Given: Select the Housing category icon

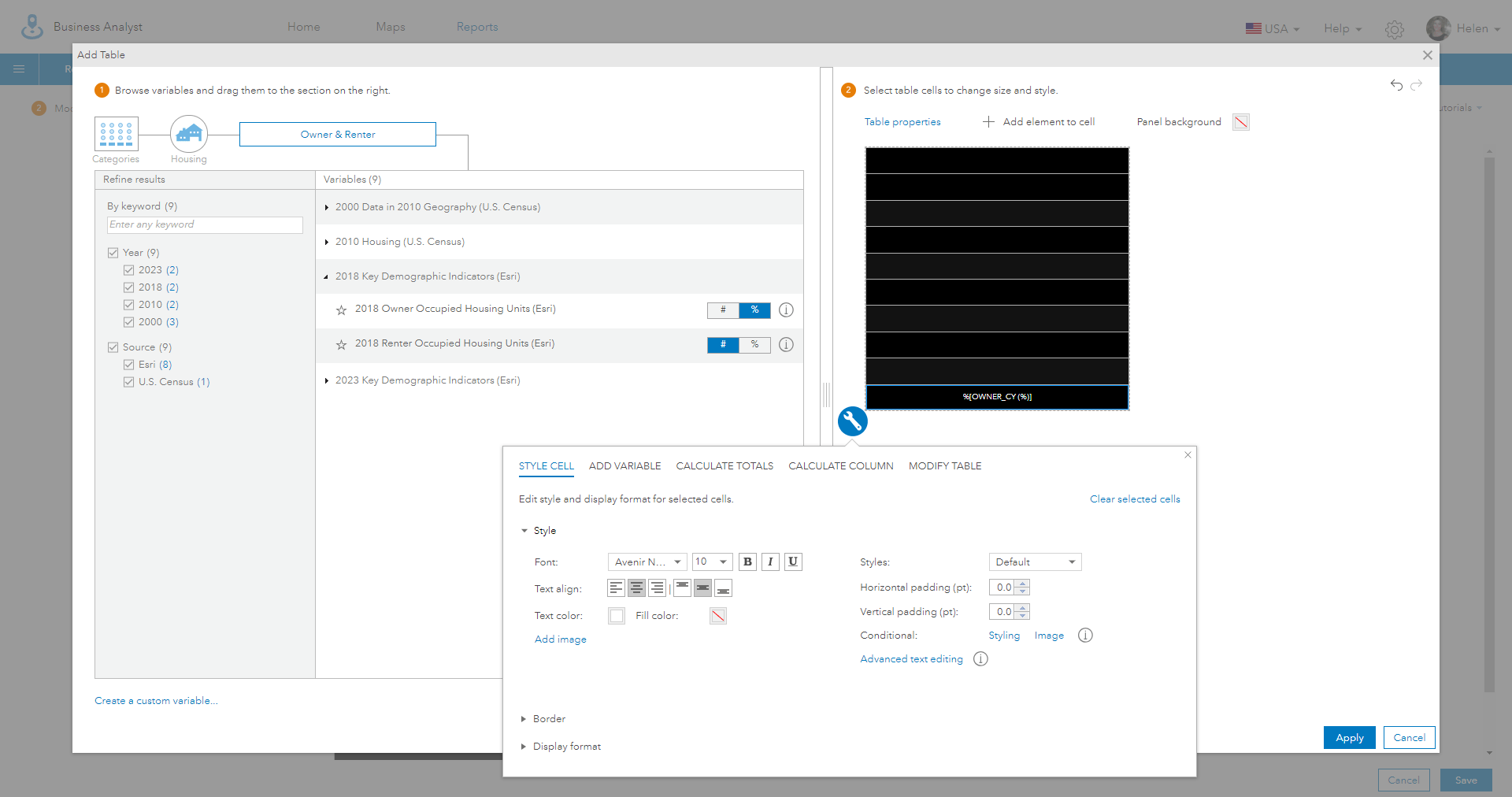Looking at the screenshot, I should click(x=189, y=134).
